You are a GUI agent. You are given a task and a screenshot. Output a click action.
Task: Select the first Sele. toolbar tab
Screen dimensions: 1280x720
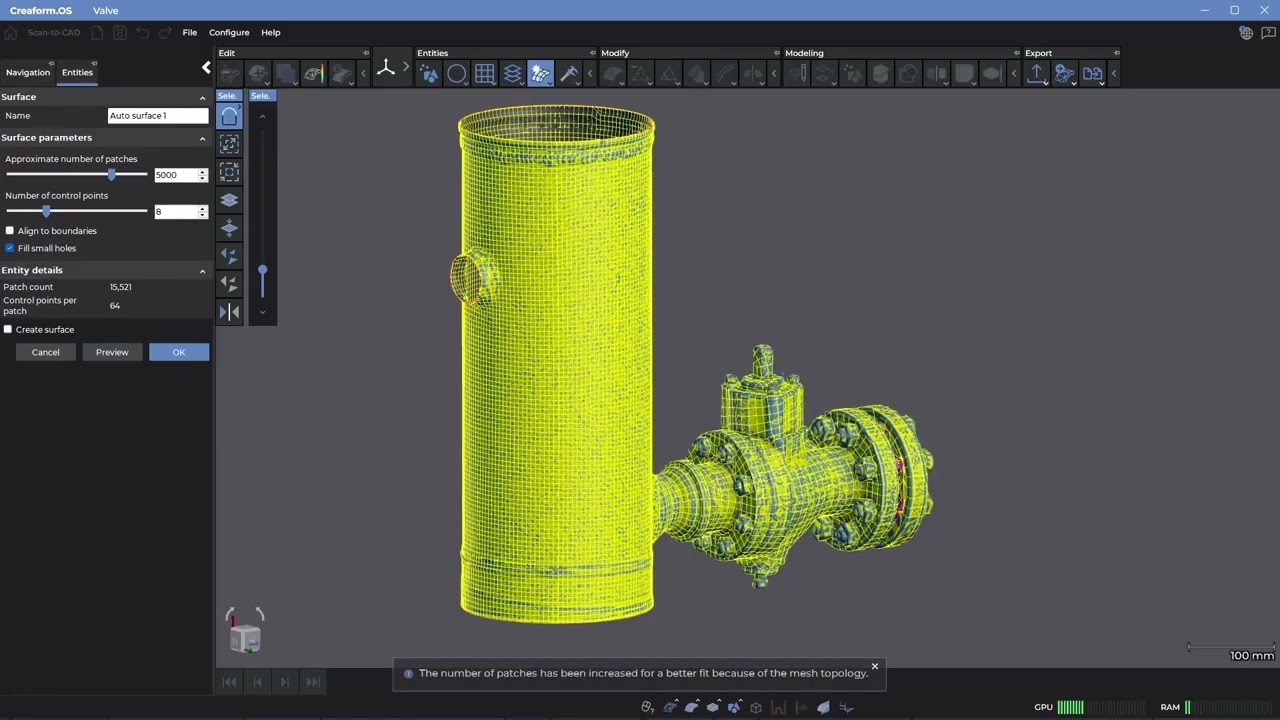tap(228, 96)
